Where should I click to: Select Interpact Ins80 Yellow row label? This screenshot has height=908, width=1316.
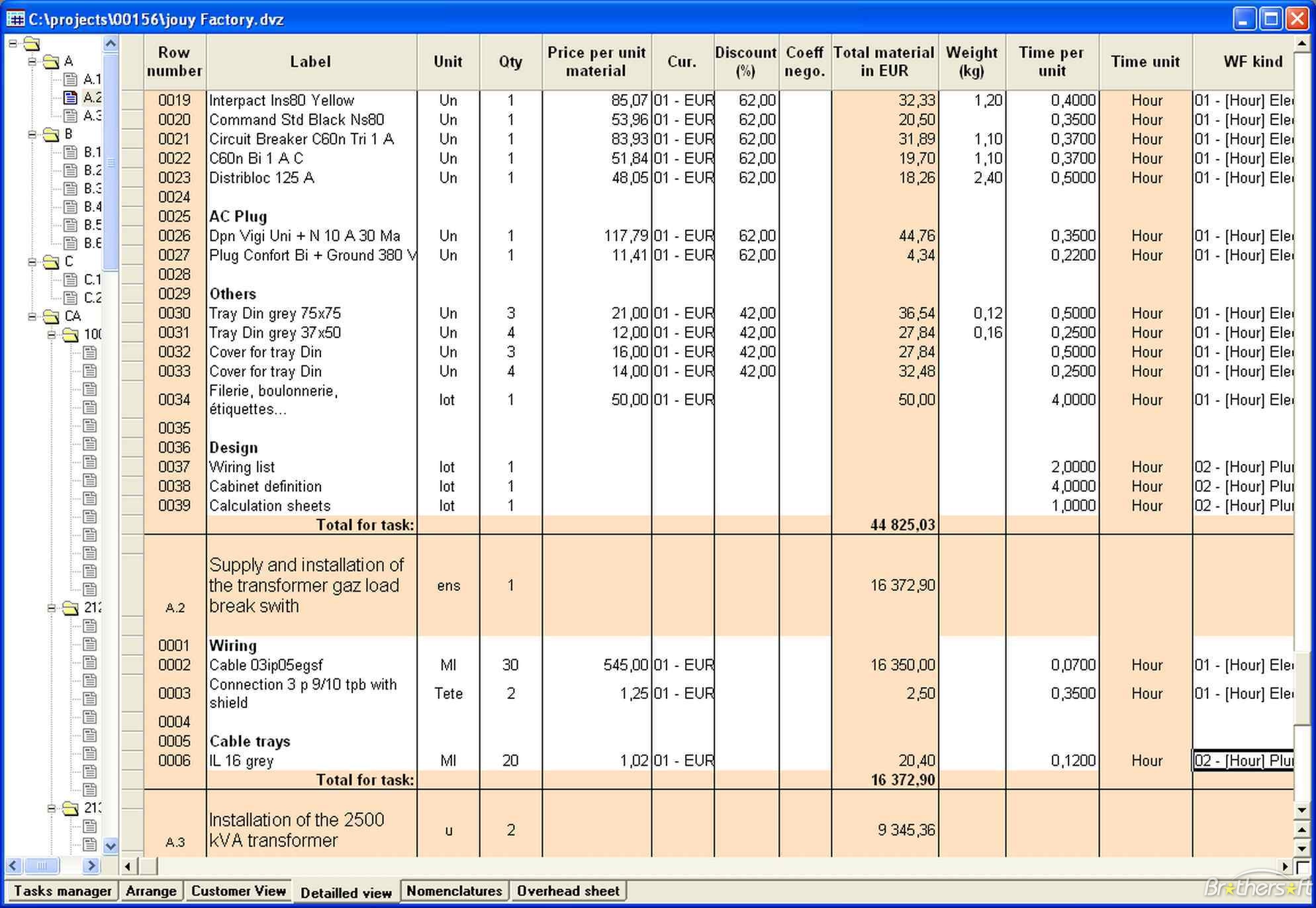point(311,101)
